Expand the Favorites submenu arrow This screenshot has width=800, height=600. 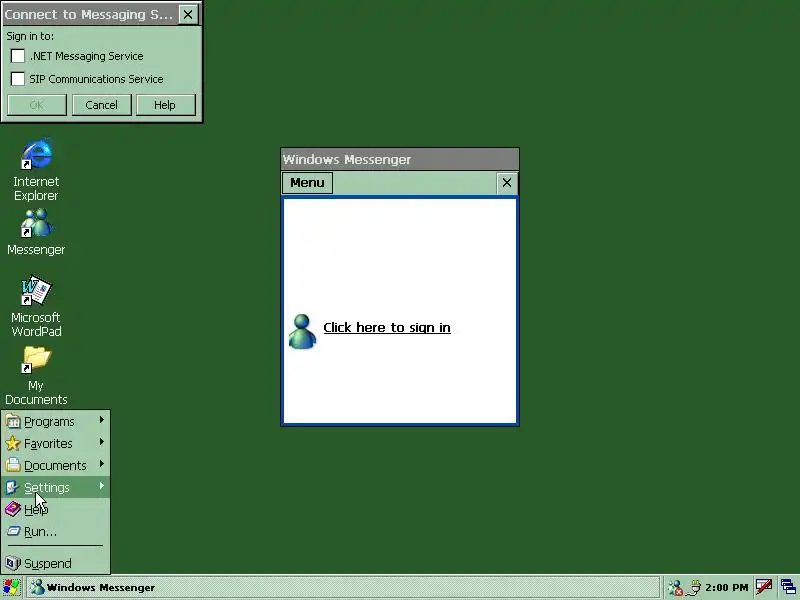(102, 442)
